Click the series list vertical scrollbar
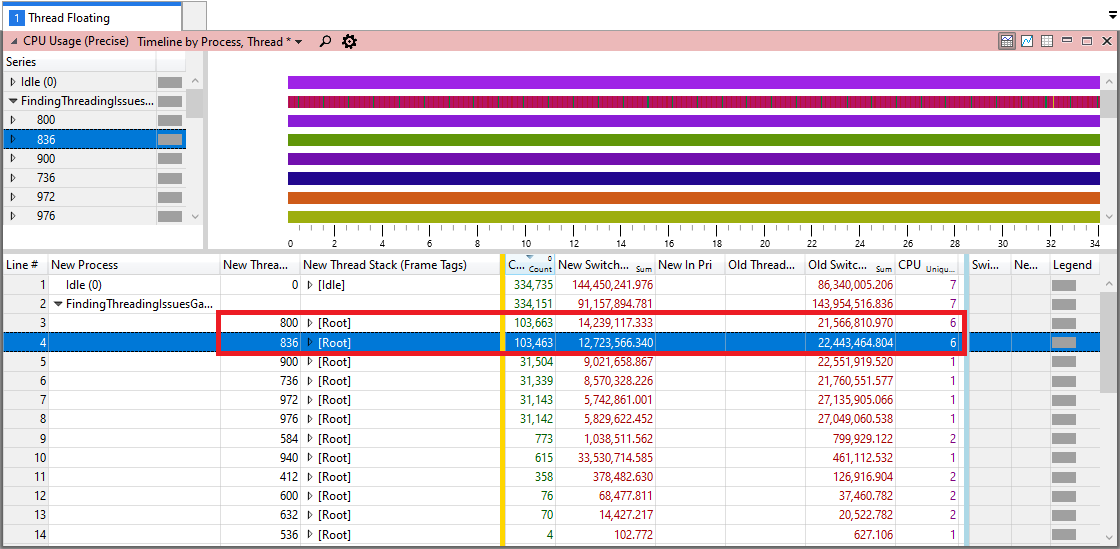Viewport: 1120px width, 549px height. pos(194,148)
